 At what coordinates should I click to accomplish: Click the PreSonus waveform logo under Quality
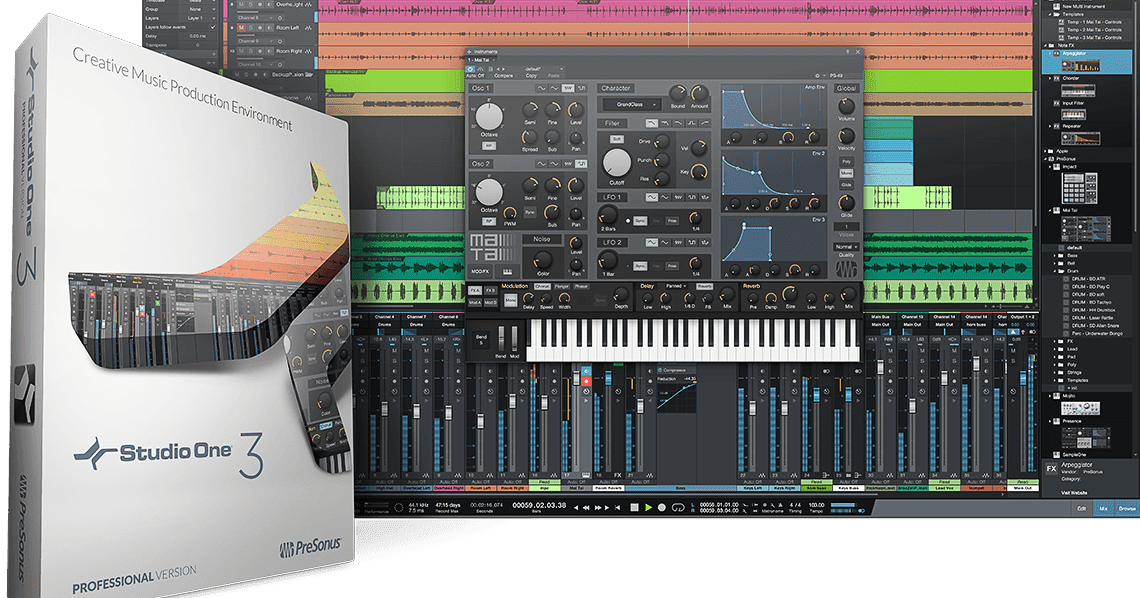846,268
